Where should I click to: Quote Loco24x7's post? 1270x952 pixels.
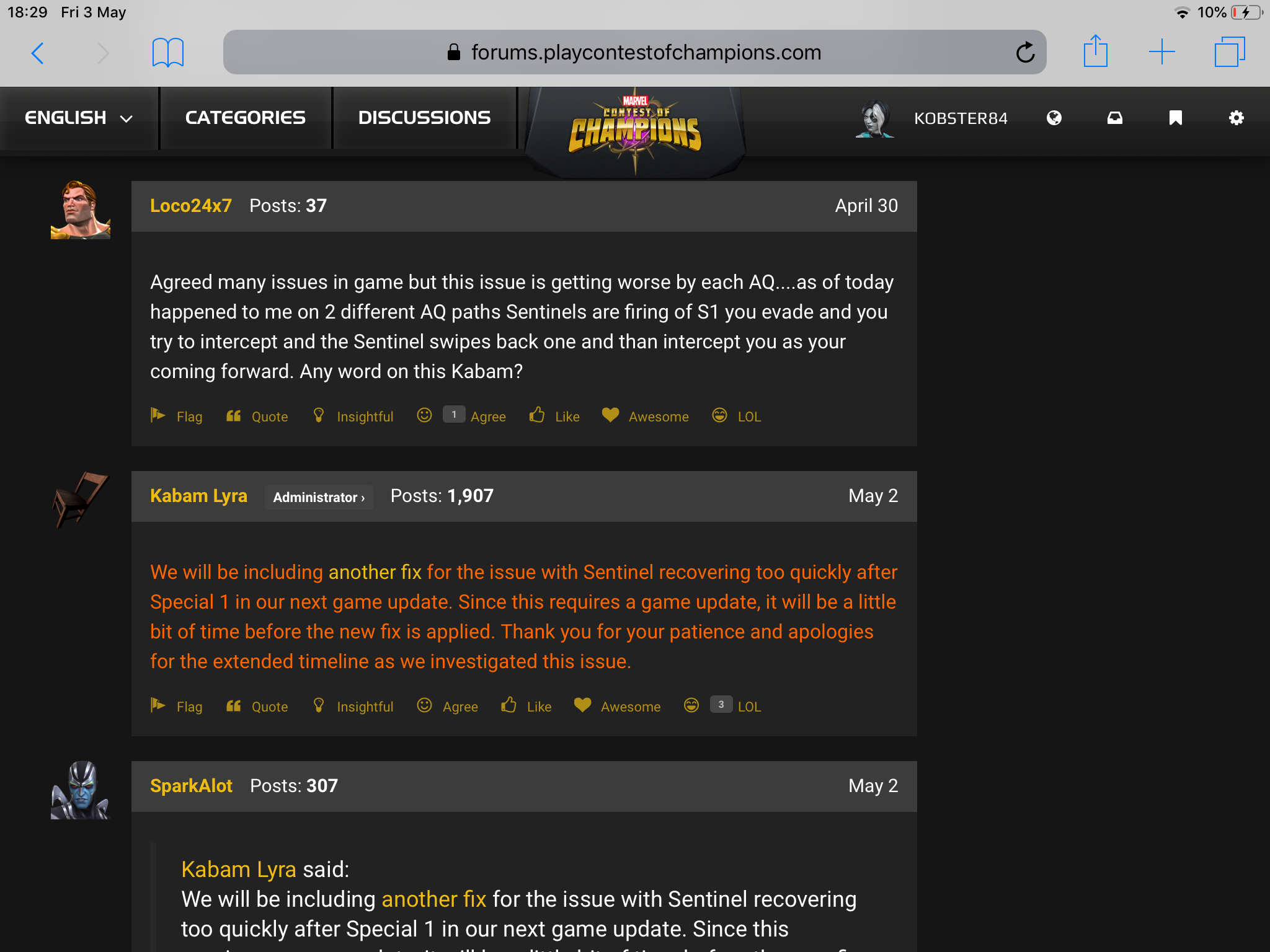point(269,416)
